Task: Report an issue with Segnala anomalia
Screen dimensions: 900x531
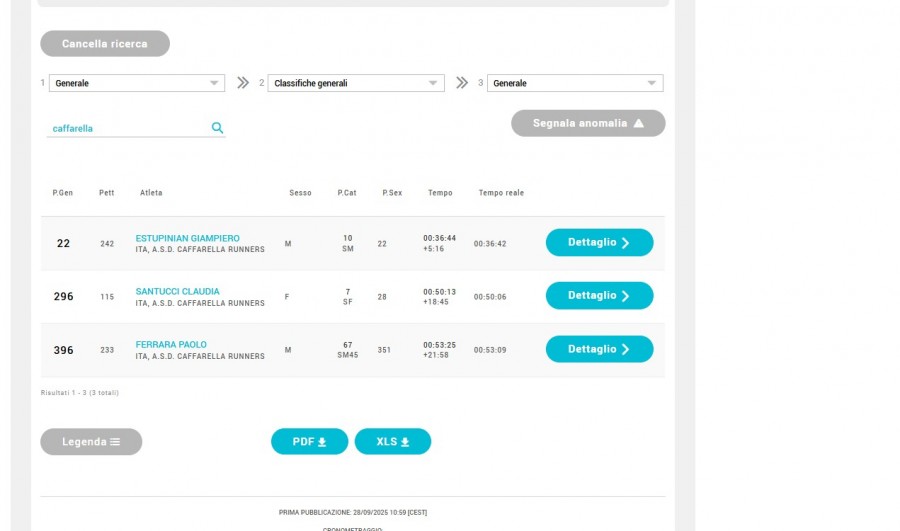Action: (x=587, y=123)
